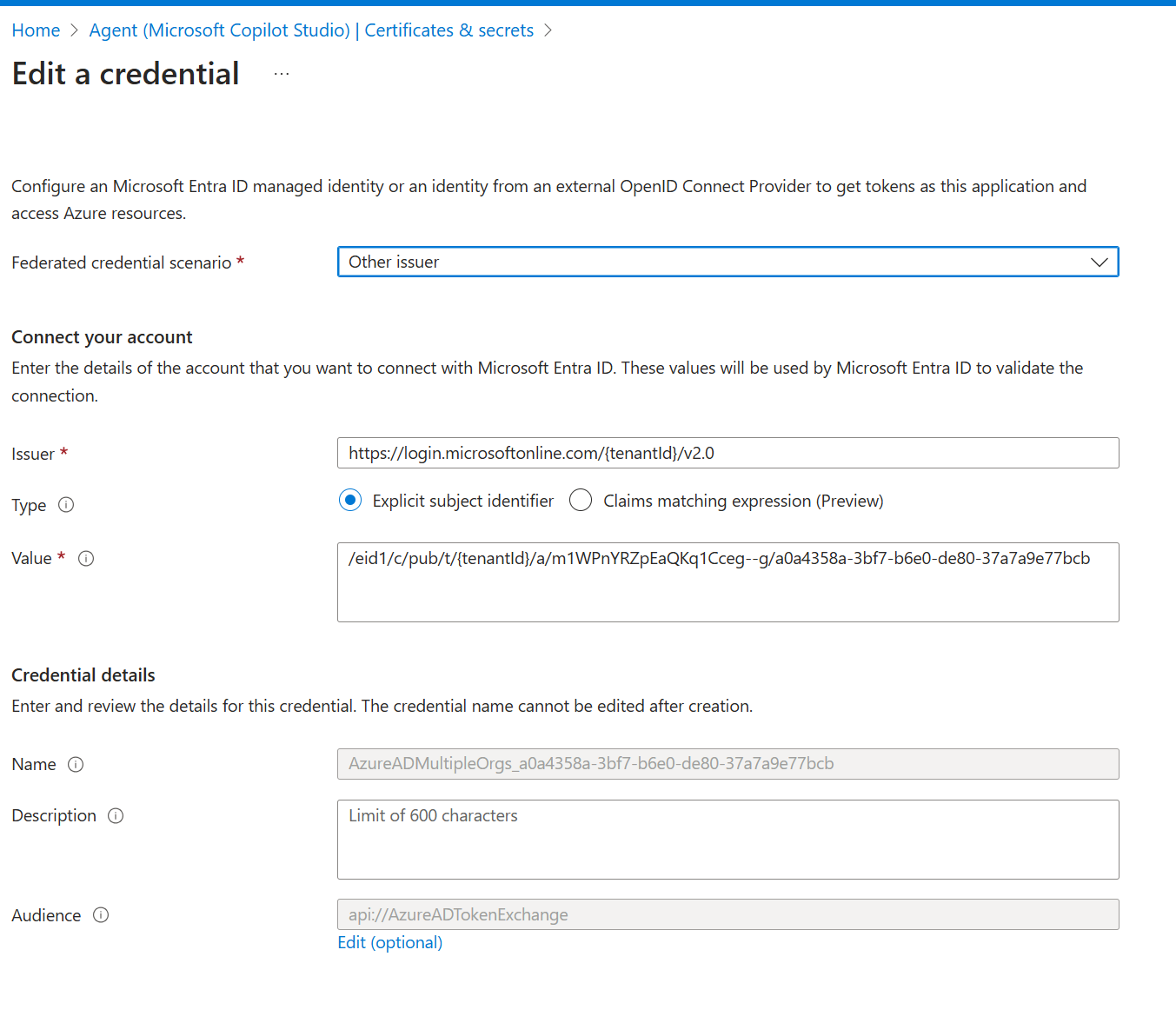The width and height of the screenshot is (1176, 1023).
Task: Click the Description text area
Action: (728, 840)
